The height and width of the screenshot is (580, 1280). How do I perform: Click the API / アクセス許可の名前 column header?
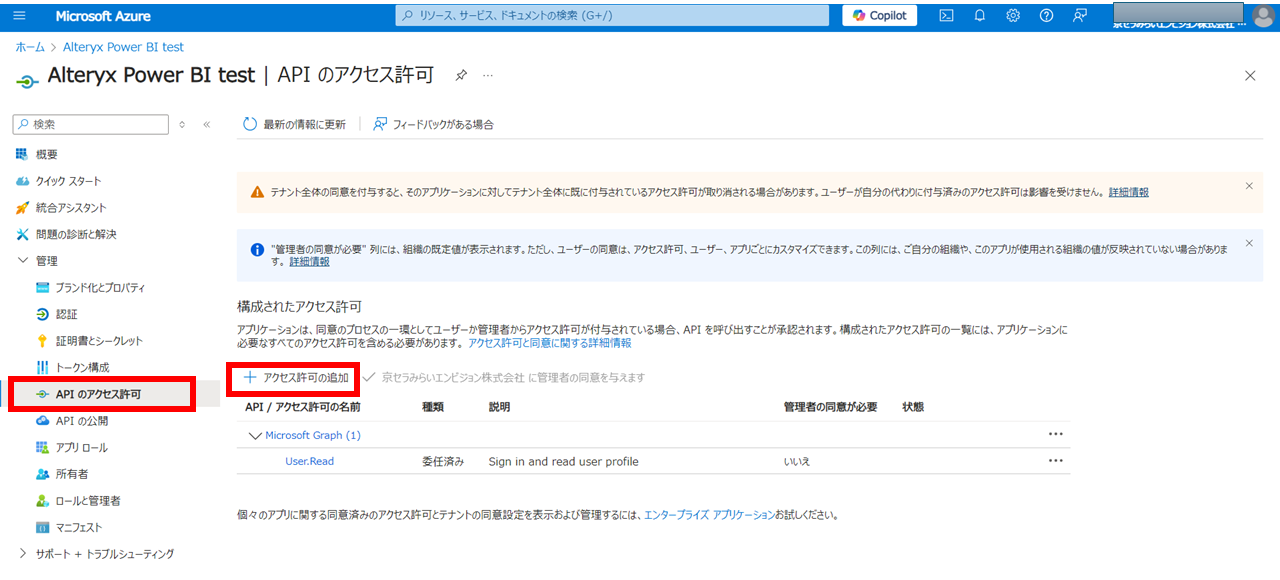(x=303, y=408)
